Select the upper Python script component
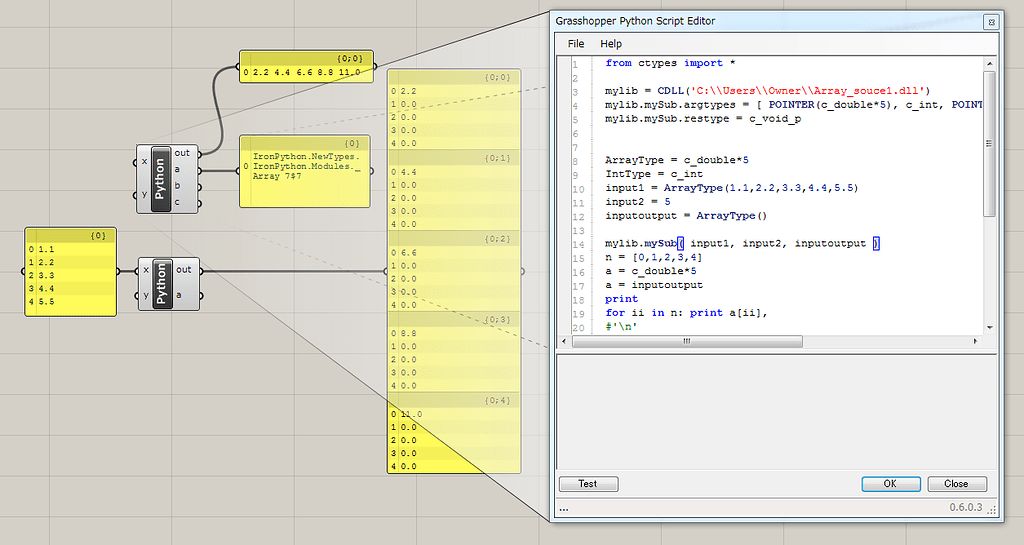The image size is (1024, 545). click(x=160, y=179)
